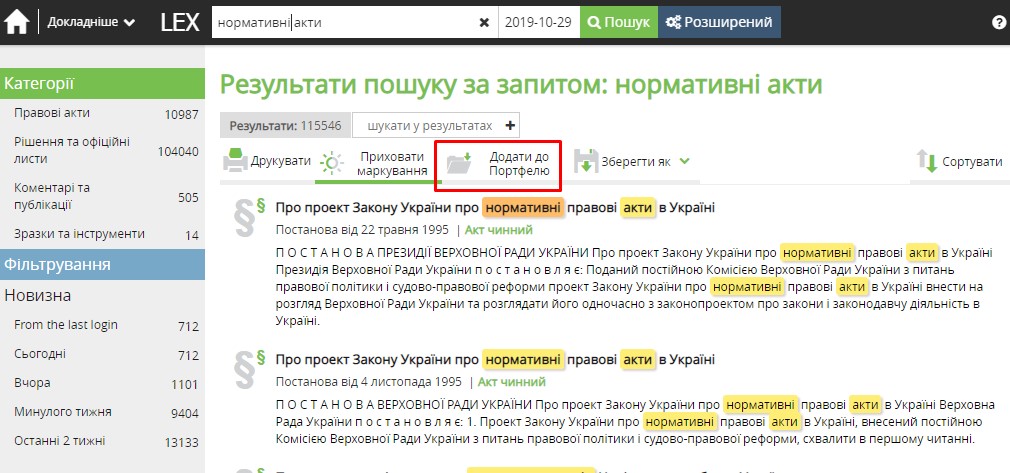The width and height of the screenshot is (1010, 473).
Task: Expand the Докладніше dropdown menu
Action: coord(91,22)
